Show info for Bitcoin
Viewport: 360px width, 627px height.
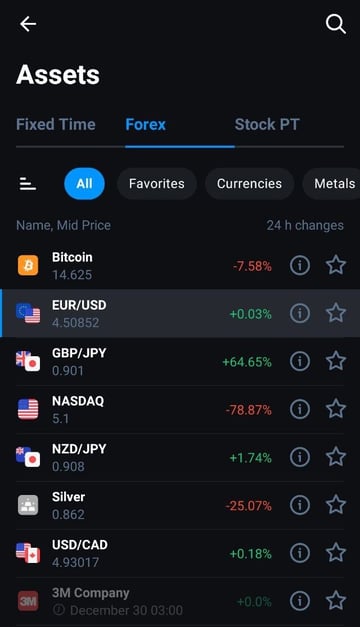click(x=300, y=265)
